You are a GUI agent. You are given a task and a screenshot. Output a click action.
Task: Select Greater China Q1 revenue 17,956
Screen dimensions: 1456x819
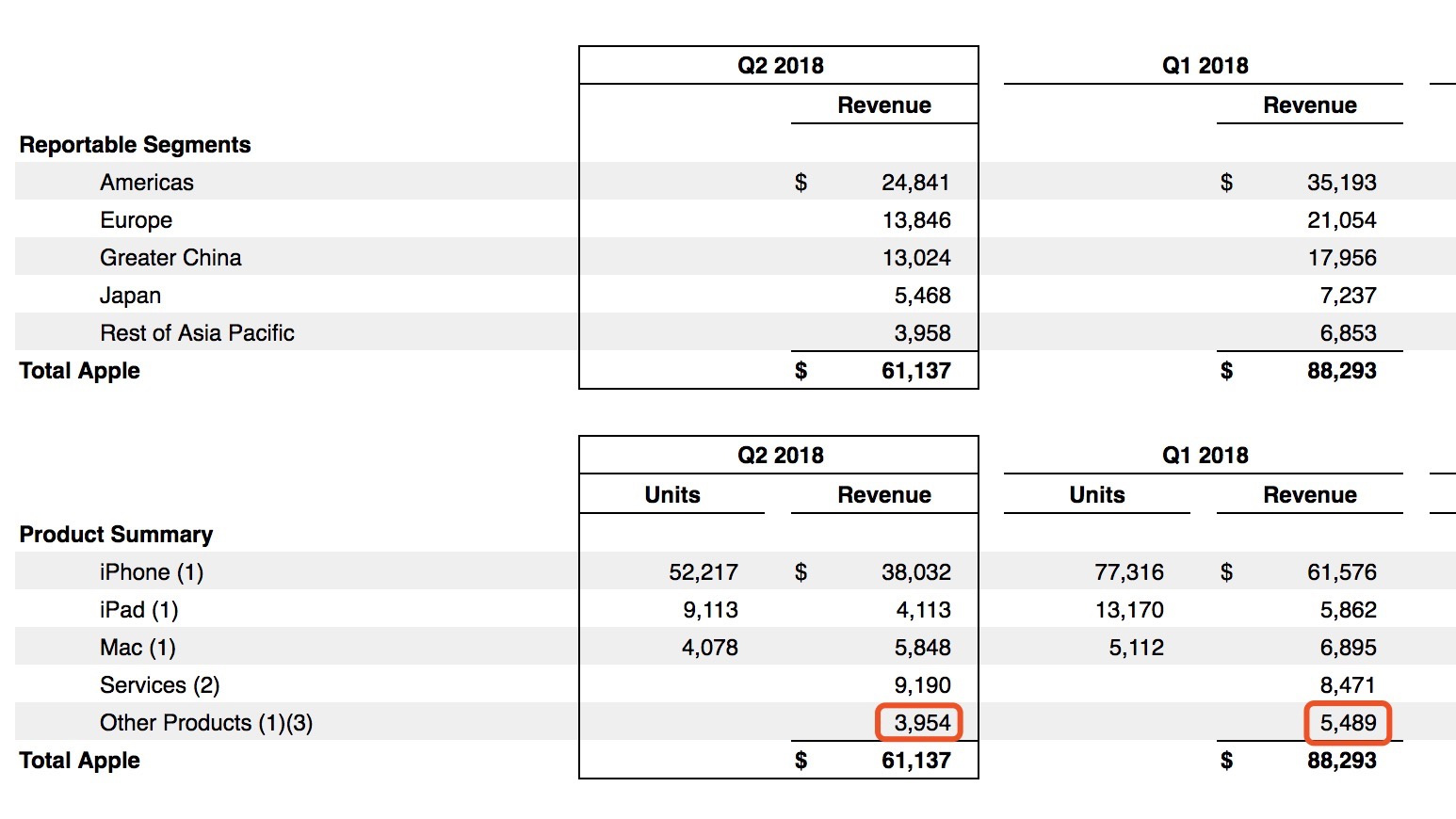pos(1342,258)
